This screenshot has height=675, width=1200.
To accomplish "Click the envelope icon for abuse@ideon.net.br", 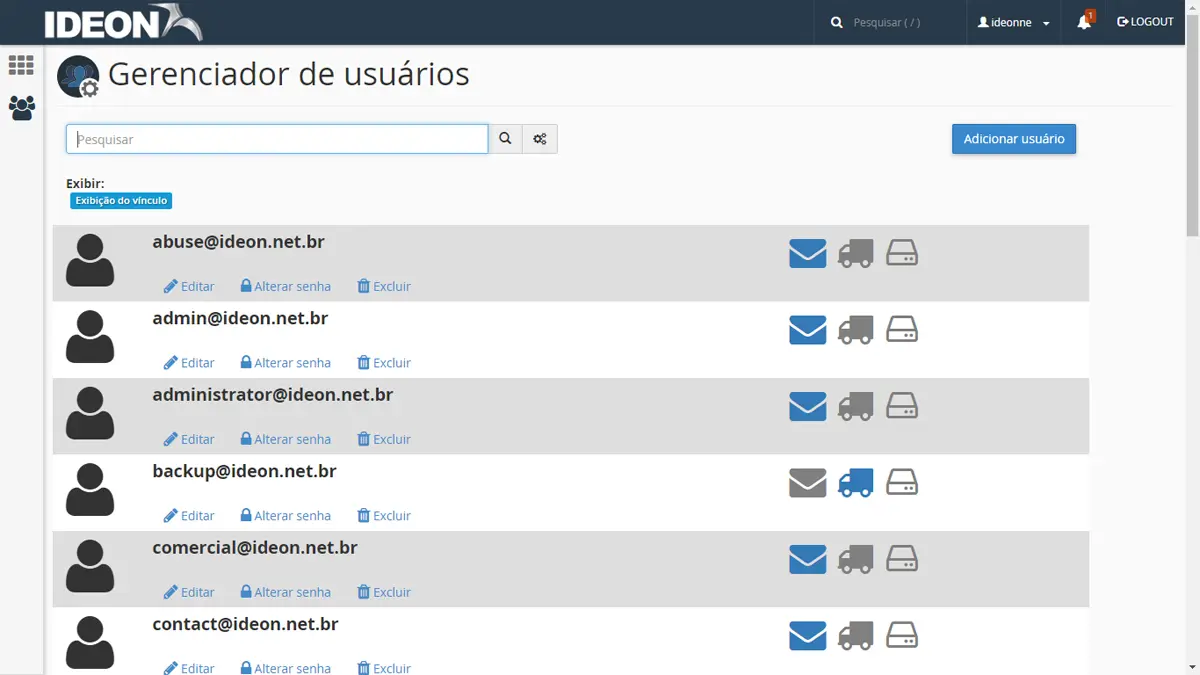I will (x=807, y=253).
